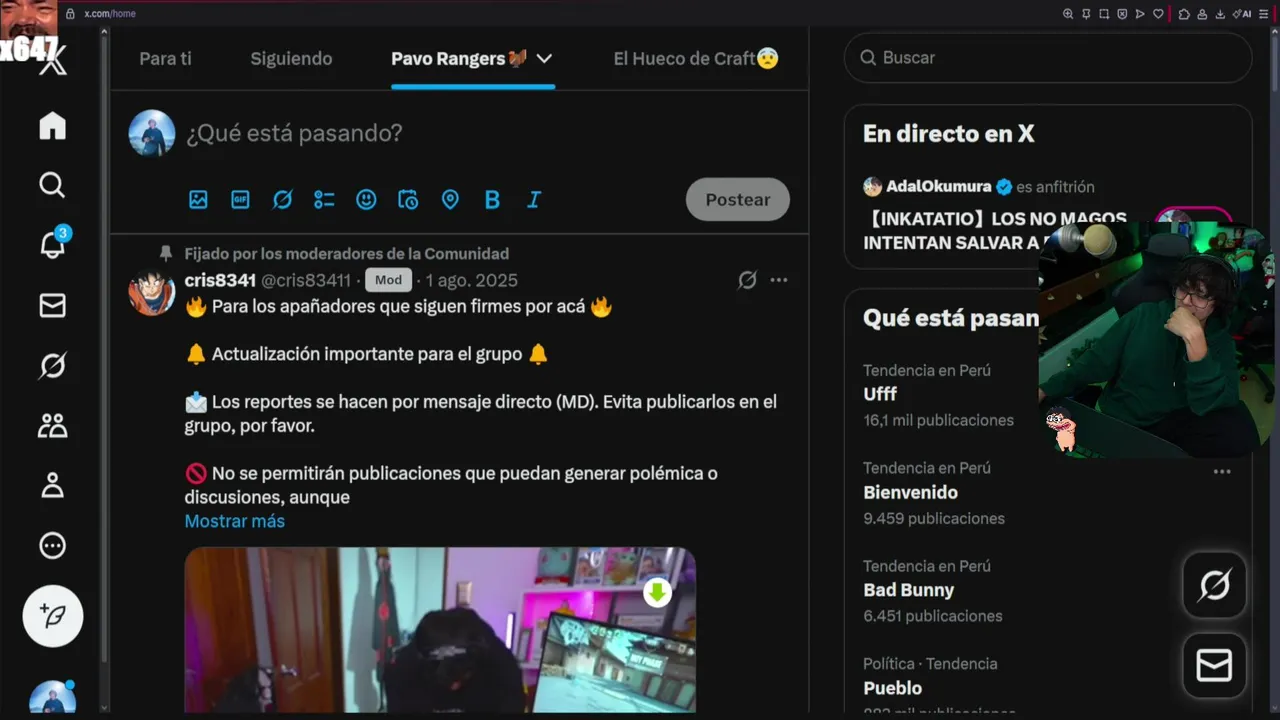Click composer profile avatar
The width and height of the screenshot is (1280, 720).
pyautogui.click(x=152, y=133)
